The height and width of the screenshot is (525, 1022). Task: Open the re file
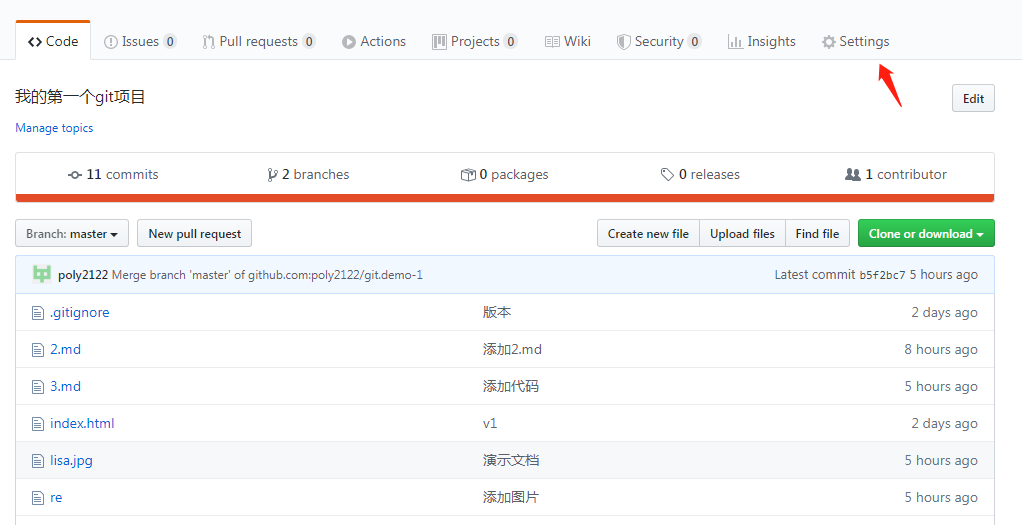pyautogui.click(x=56, y=498)
